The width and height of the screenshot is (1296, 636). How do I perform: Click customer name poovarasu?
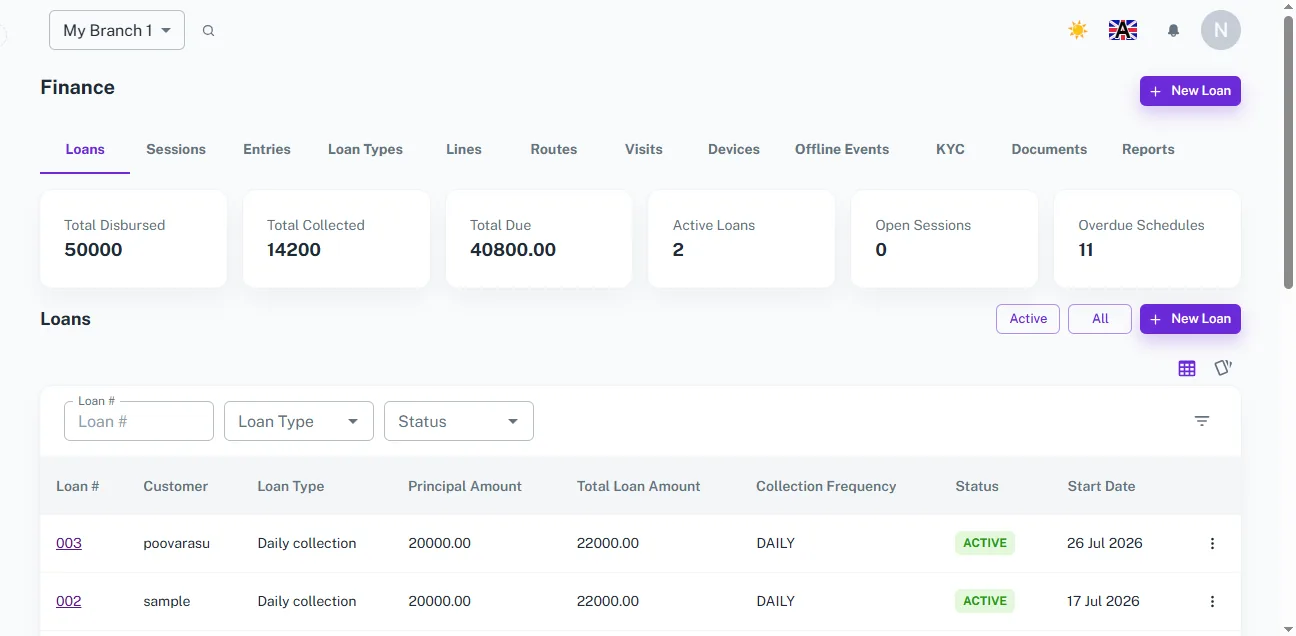(x=177, y=543)
